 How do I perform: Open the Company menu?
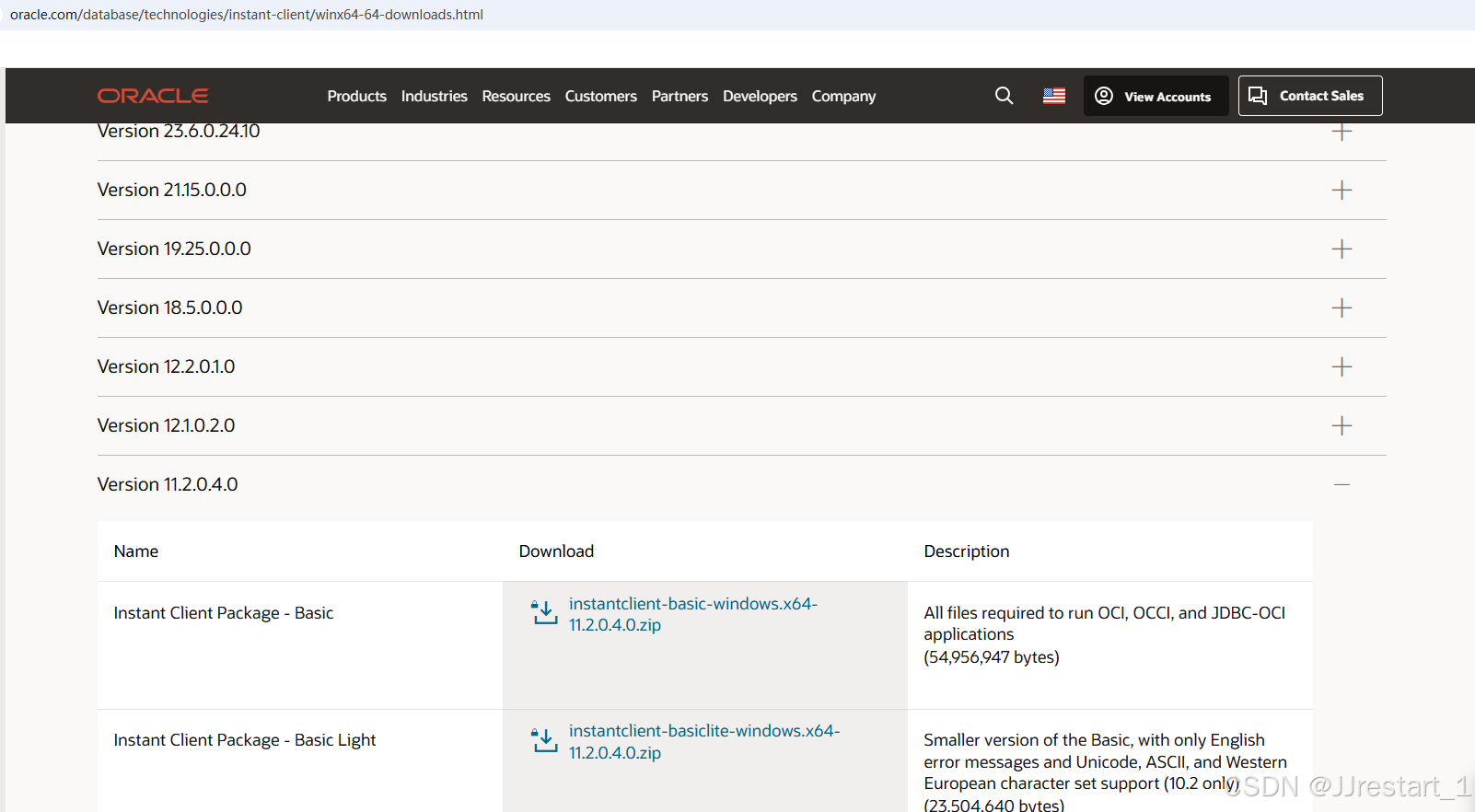843,96
